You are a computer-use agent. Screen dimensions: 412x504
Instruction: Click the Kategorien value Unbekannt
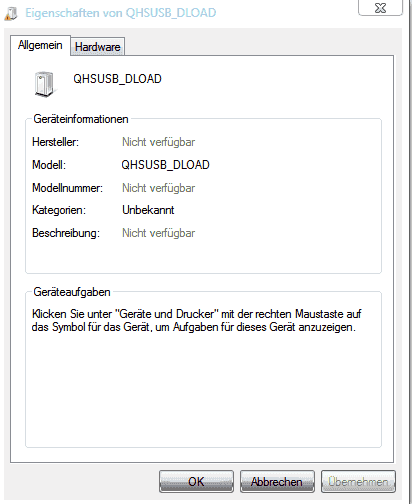(x=148, y=210)
